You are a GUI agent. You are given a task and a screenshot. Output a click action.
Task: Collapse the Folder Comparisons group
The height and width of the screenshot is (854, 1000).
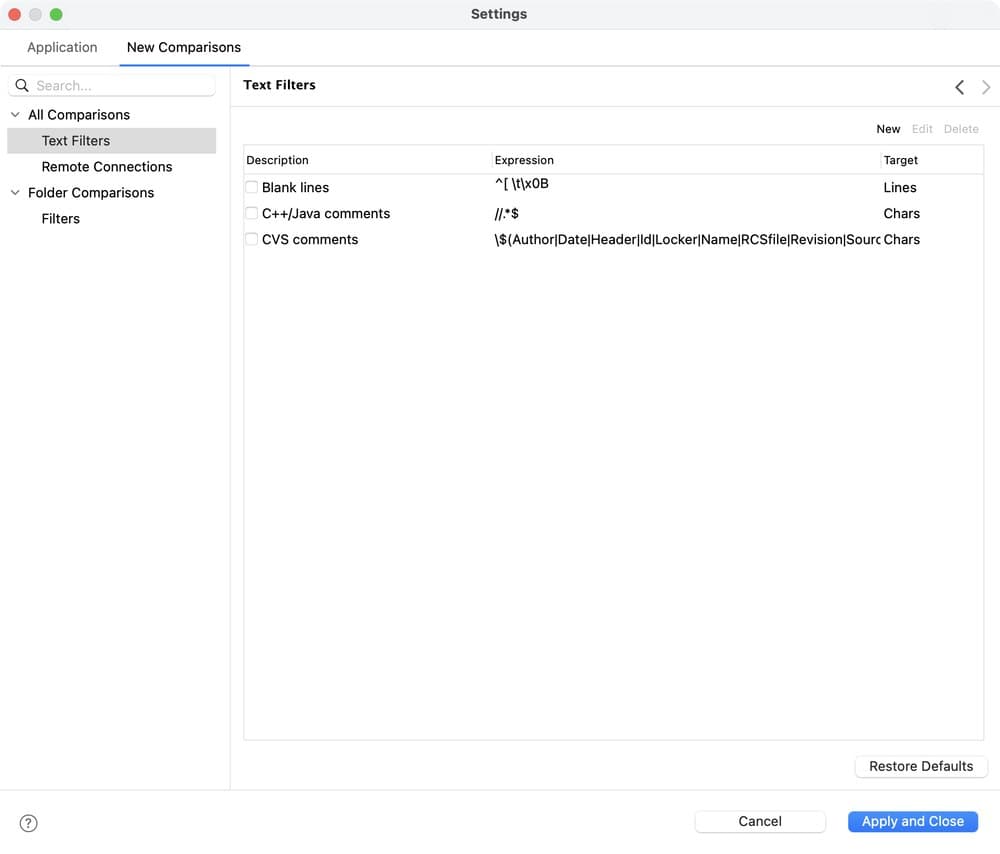[15, 193]
